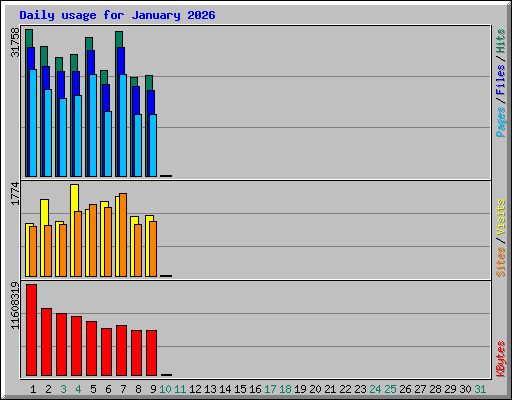Click day 8 on the x-axis
512x400 pixels.
(x=138, y=389)
